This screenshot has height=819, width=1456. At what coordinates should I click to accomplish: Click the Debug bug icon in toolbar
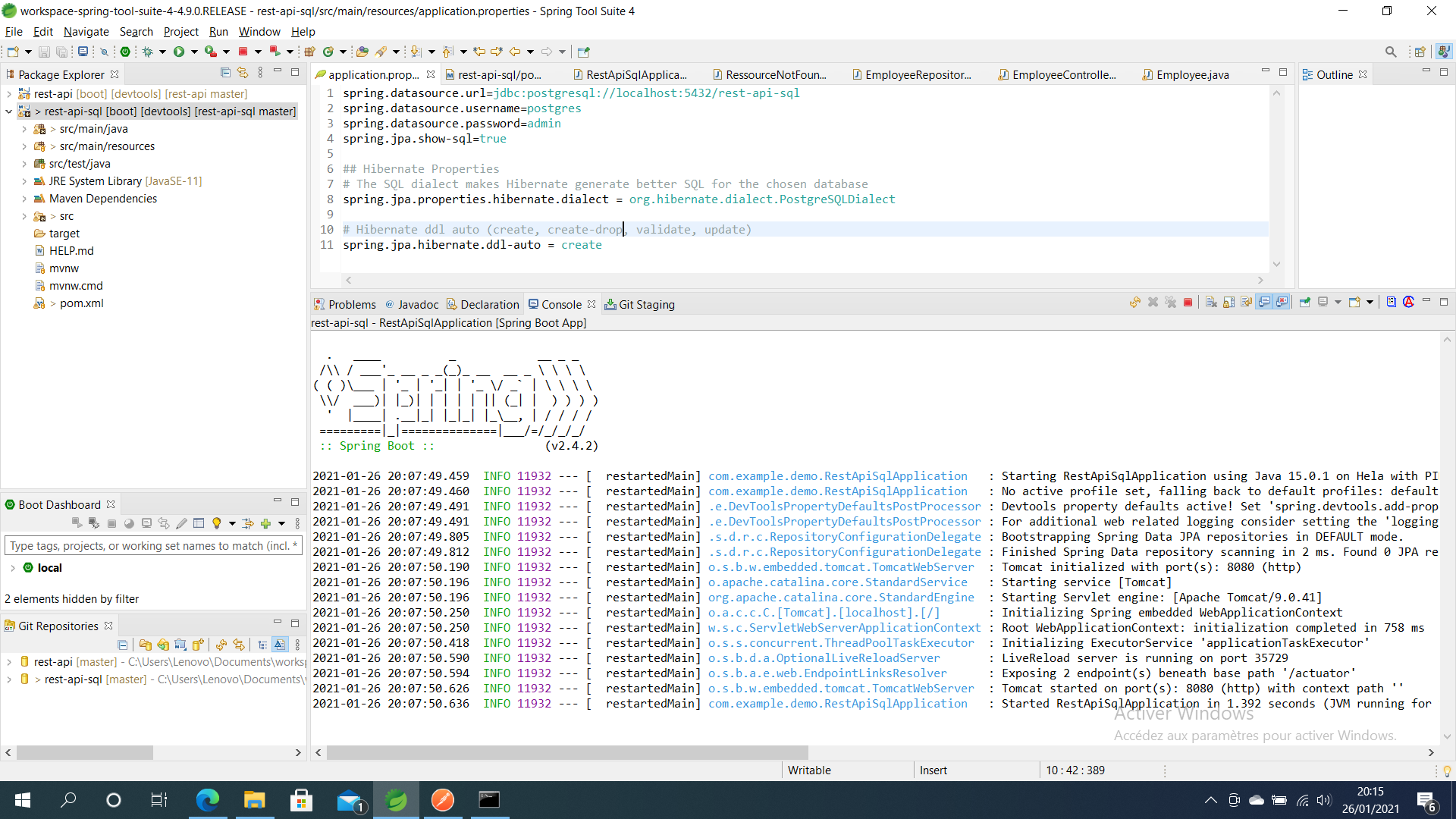(148, 52)
